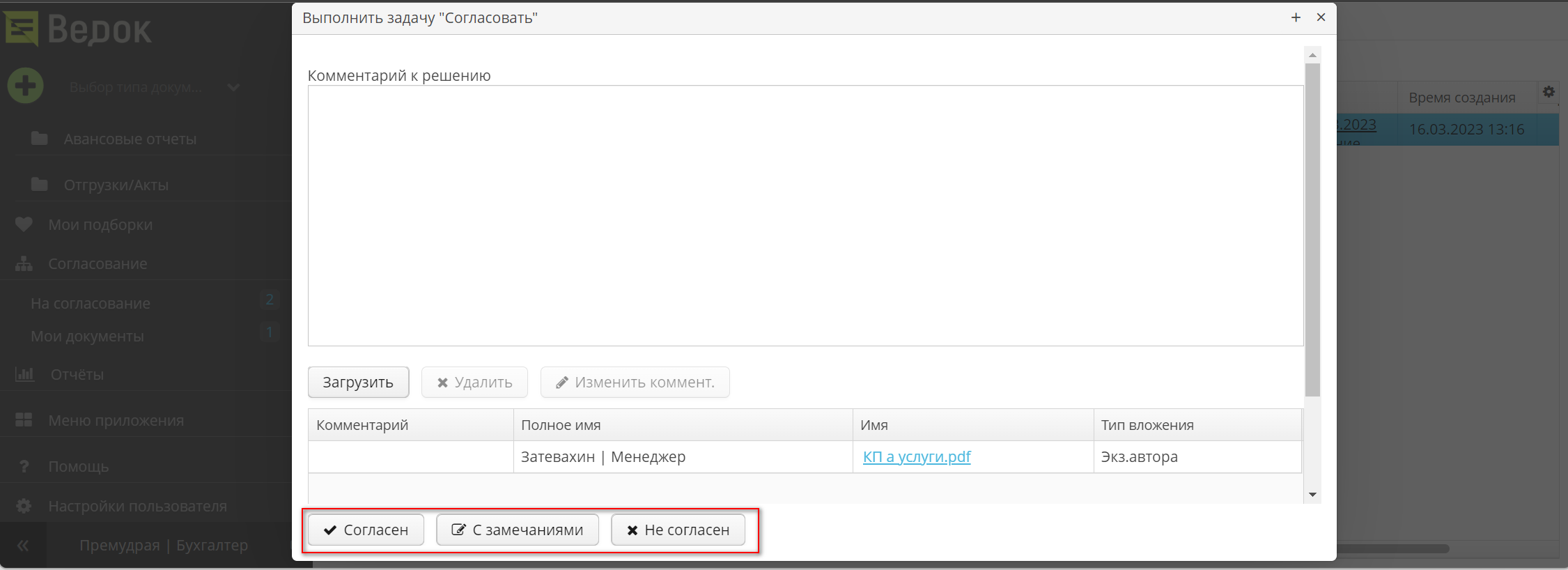Click the gear icon beside Настройки пользователя

click(x=24, y=506)
